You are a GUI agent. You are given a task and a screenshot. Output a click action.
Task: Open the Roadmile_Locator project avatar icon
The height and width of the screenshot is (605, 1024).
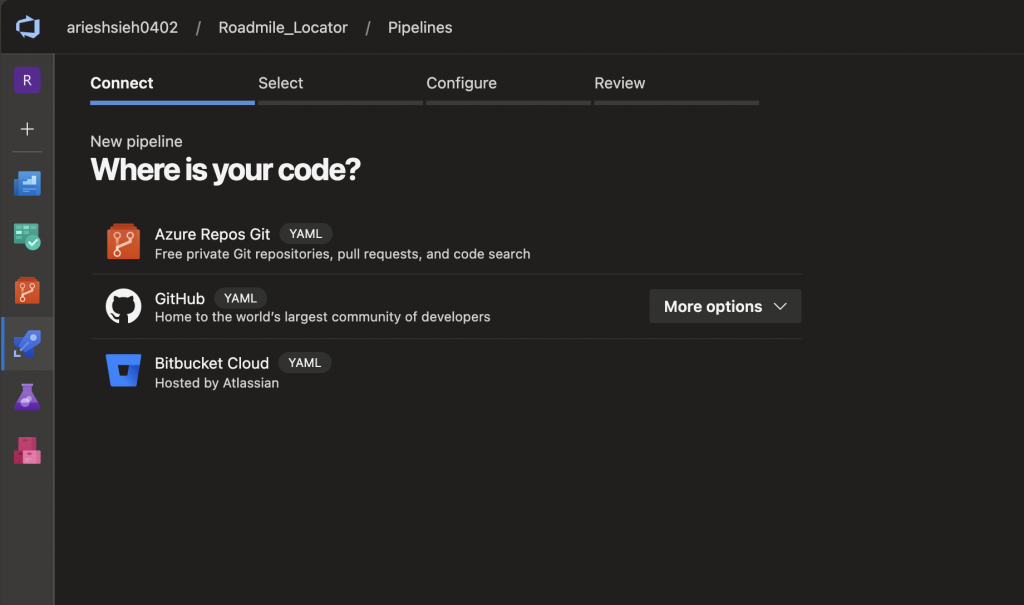click(x=27, y=80)
